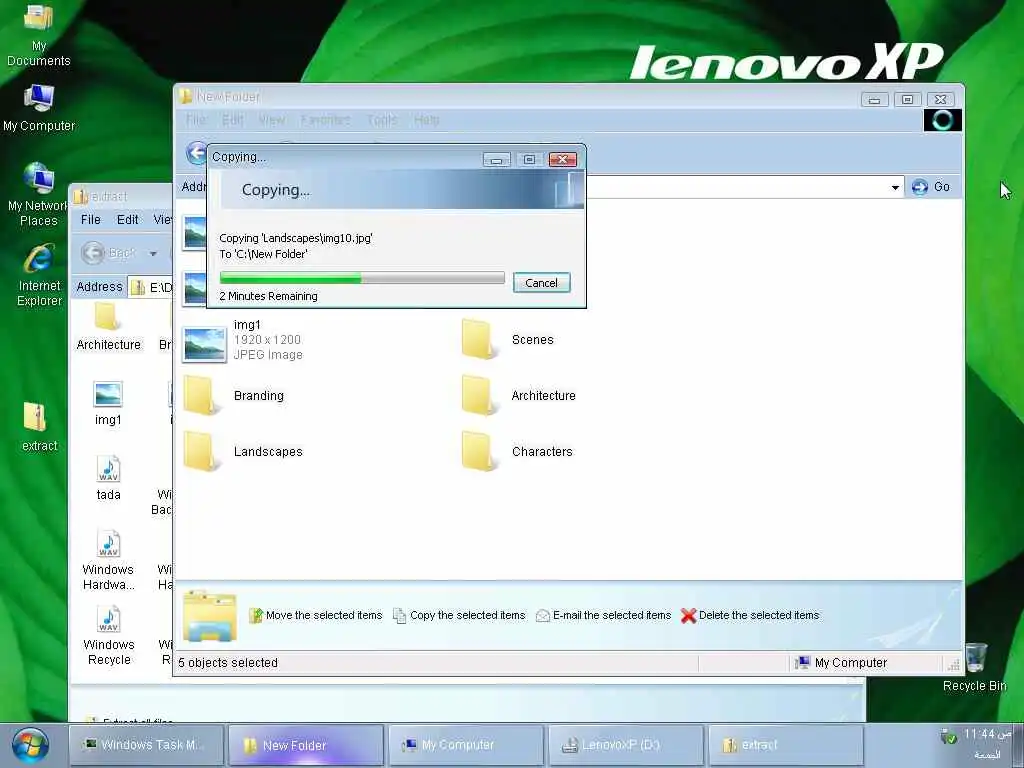Viewport: 1024px width, 768px height.
Task: Open File menu in extract window
Action: (x=91, y=219)
